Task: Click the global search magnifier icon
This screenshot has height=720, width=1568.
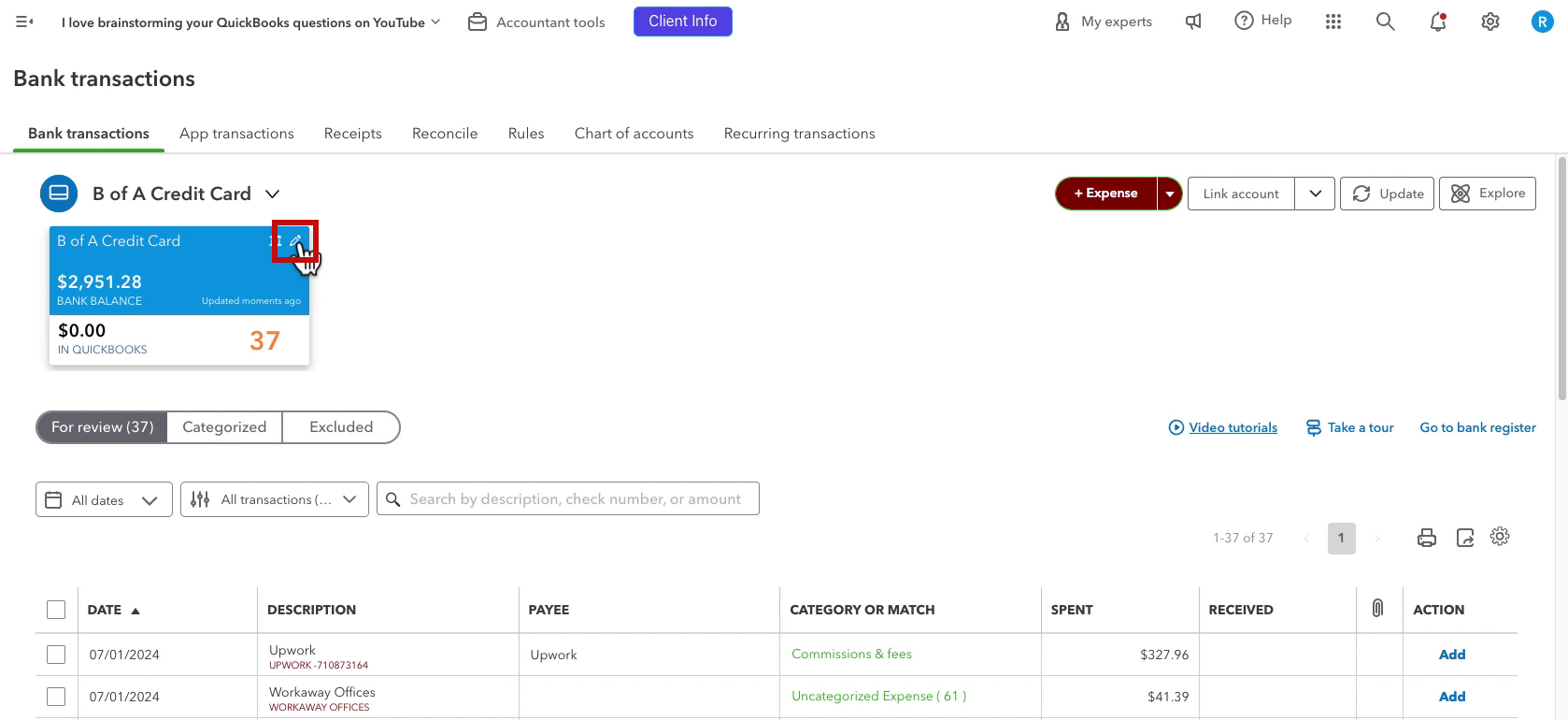Action: pyautogui.click(x=1385, y=22)
